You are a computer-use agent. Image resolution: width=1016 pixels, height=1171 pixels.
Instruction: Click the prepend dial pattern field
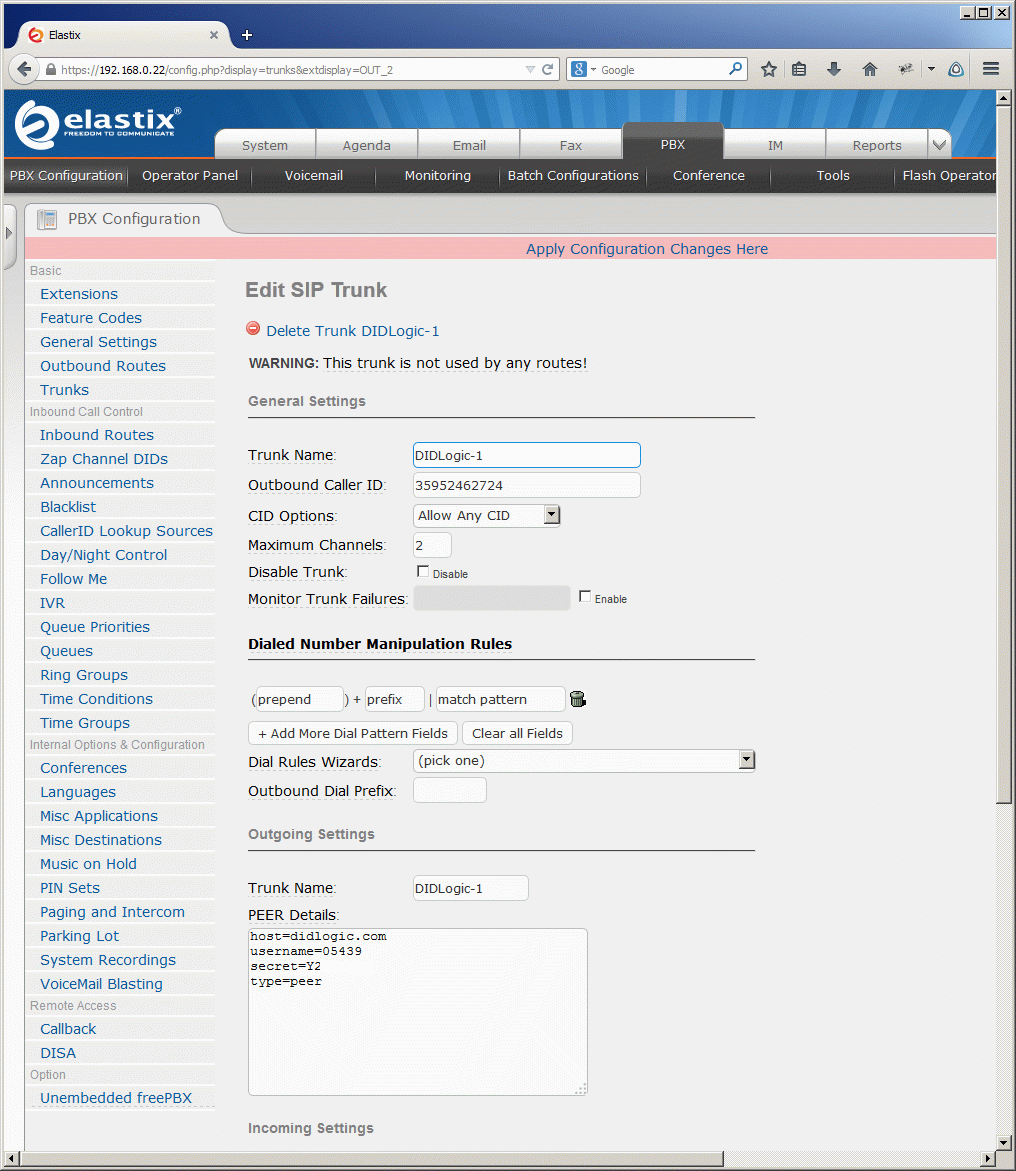(299, 699)
